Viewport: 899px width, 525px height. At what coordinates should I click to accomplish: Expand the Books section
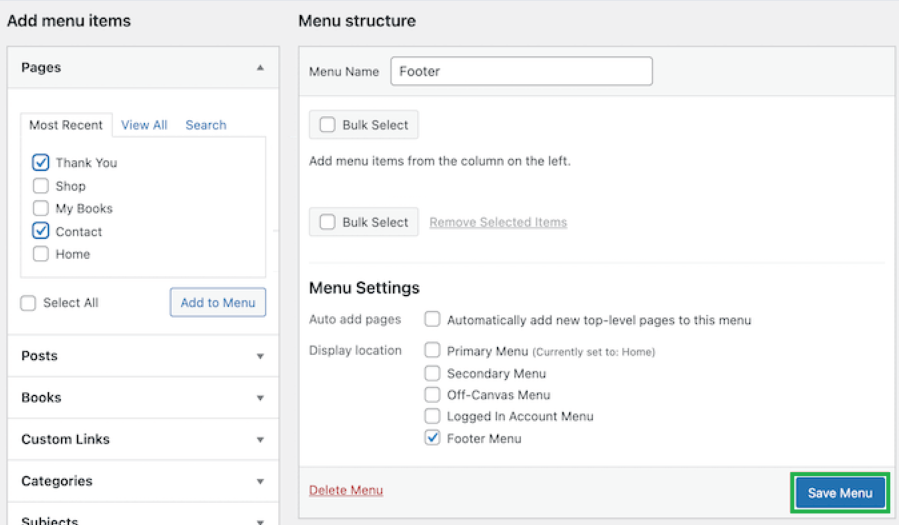pos(260,398)
